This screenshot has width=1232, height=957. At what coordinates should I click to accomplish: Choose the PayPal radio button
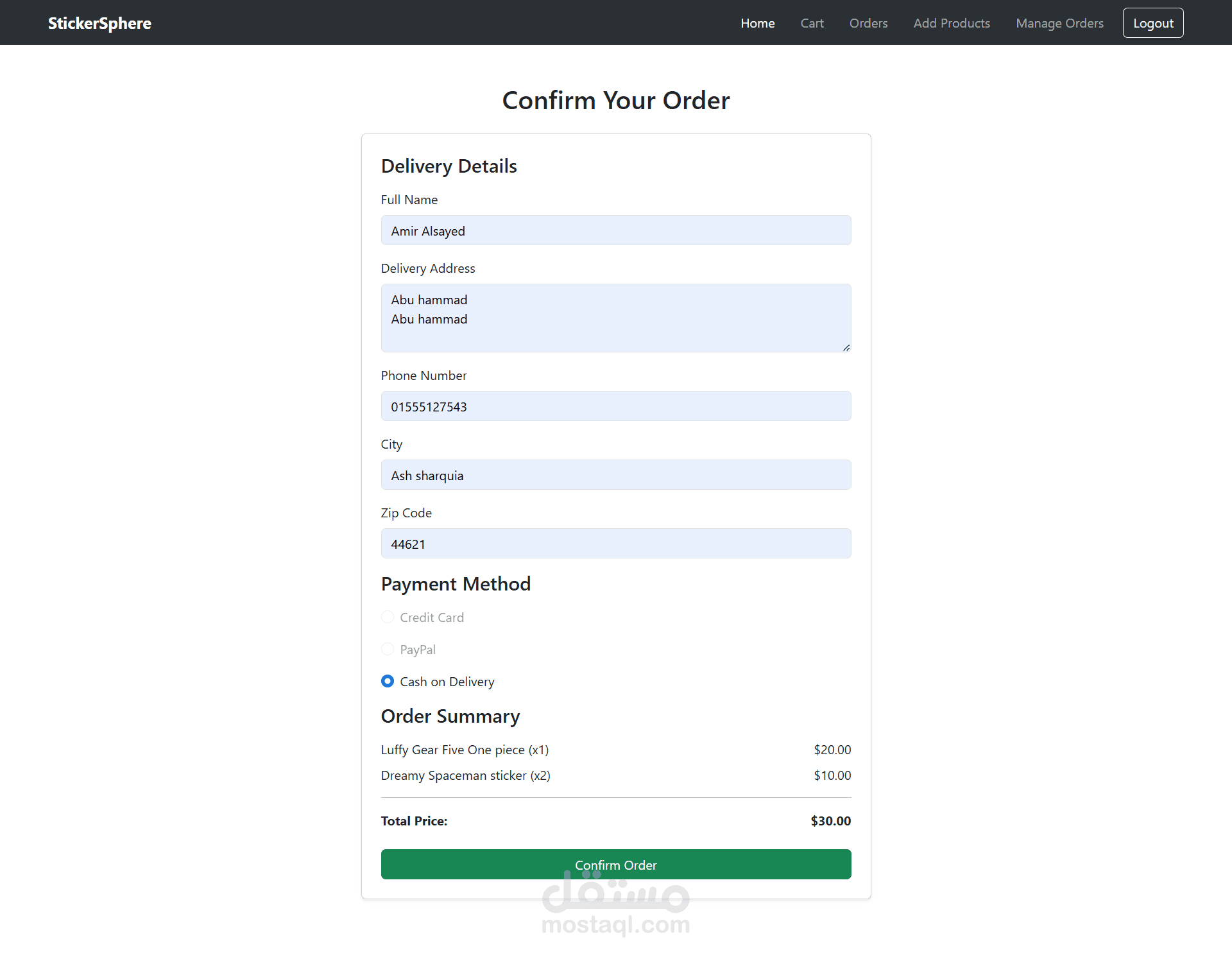(x=388, y=650)
